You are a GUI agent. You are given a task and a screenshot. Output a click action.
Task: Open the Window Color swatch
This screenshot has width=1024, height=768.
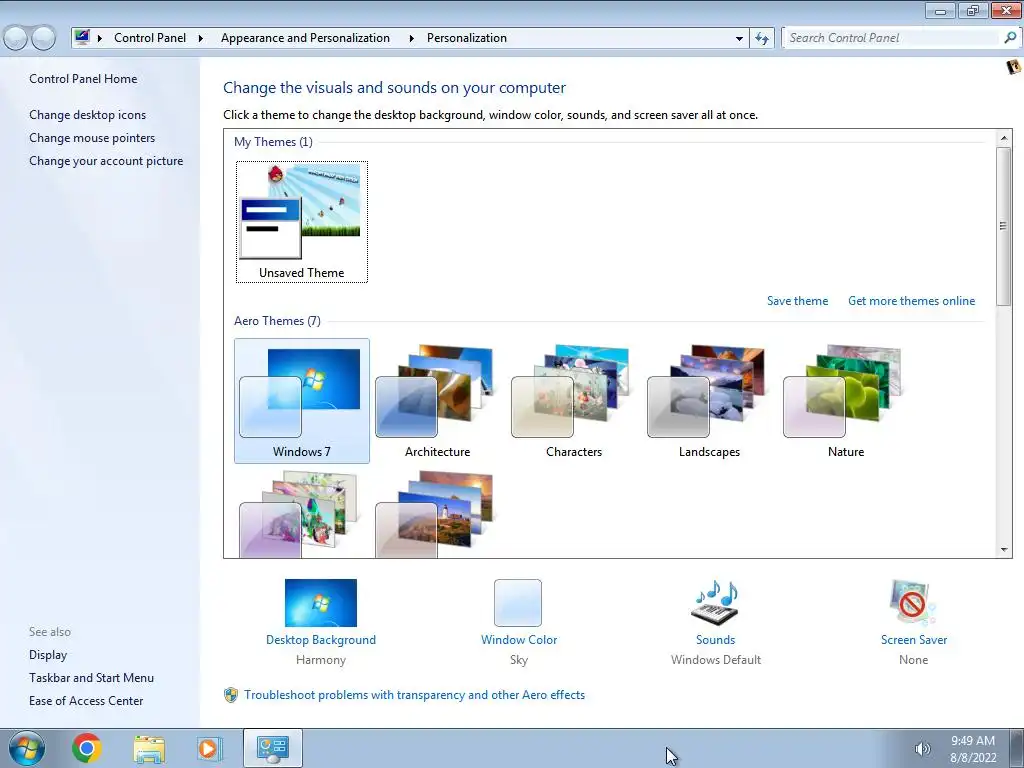518,603
